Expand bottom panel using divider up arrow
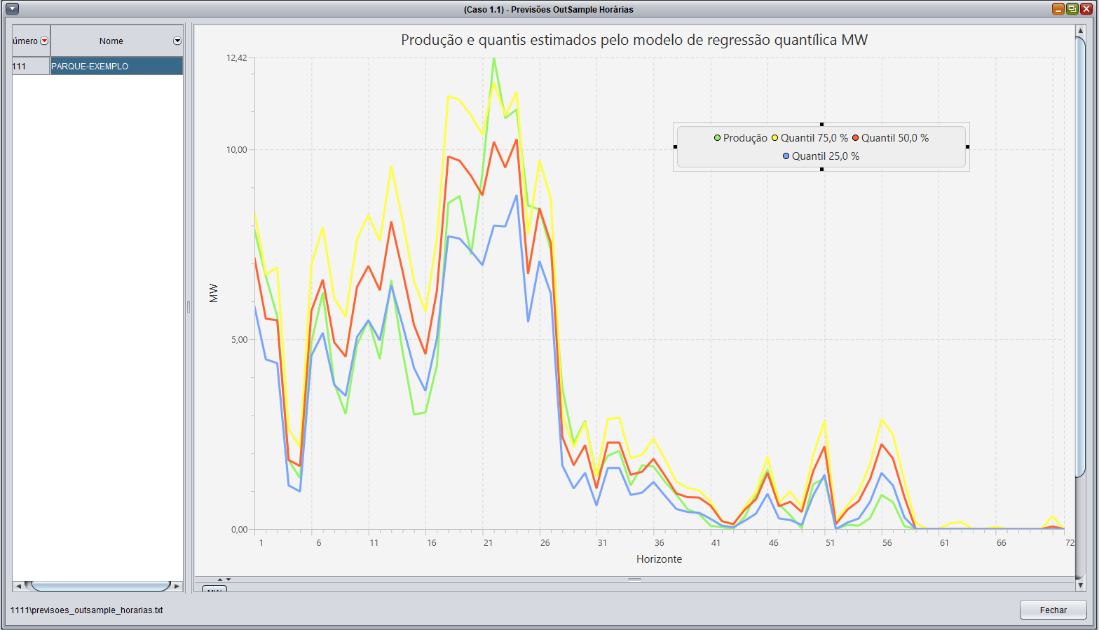This screenshot has width=1099, height=630. click(220, 579)
